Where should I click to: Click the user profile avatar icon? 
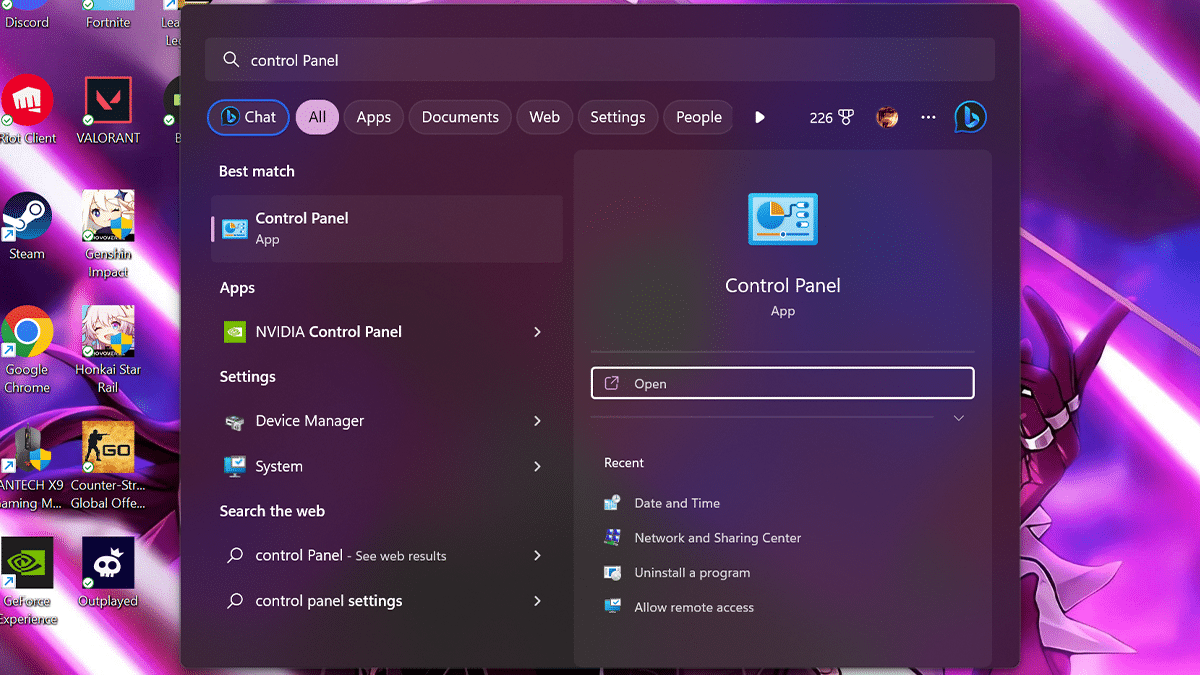(887, 117)
